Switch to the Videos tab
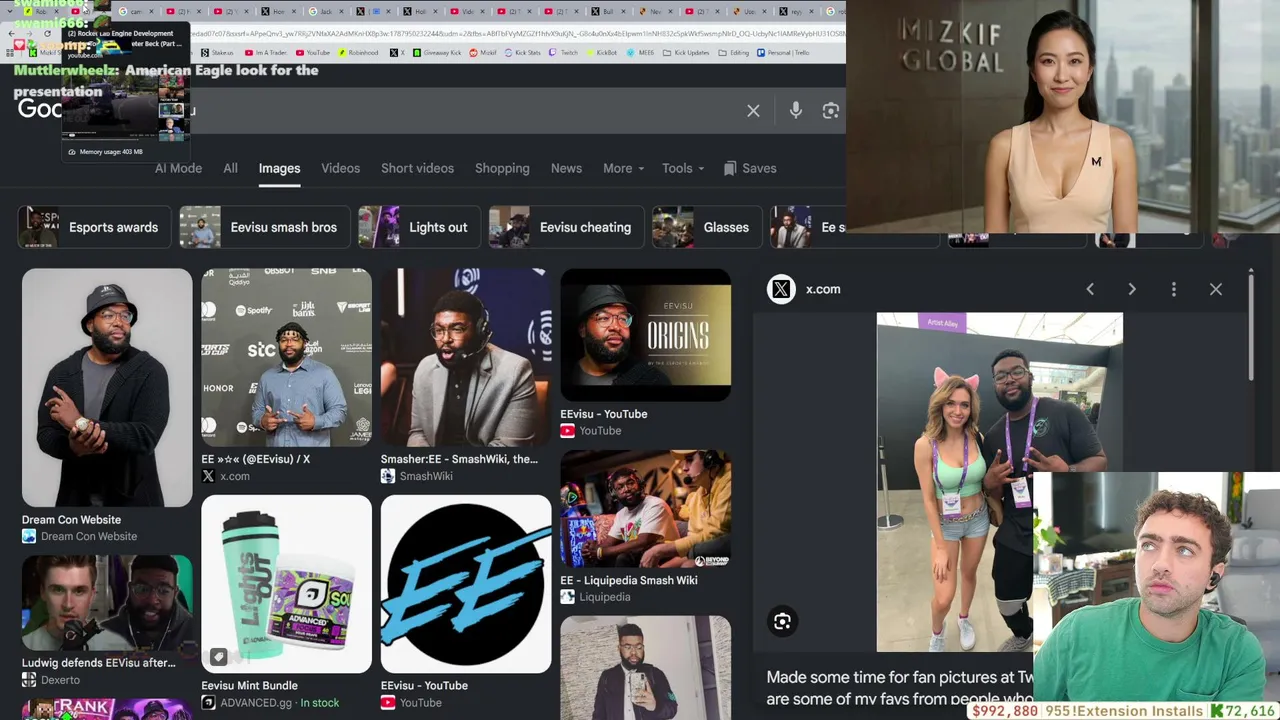The image size is (1280, 720). pos(340,168)
